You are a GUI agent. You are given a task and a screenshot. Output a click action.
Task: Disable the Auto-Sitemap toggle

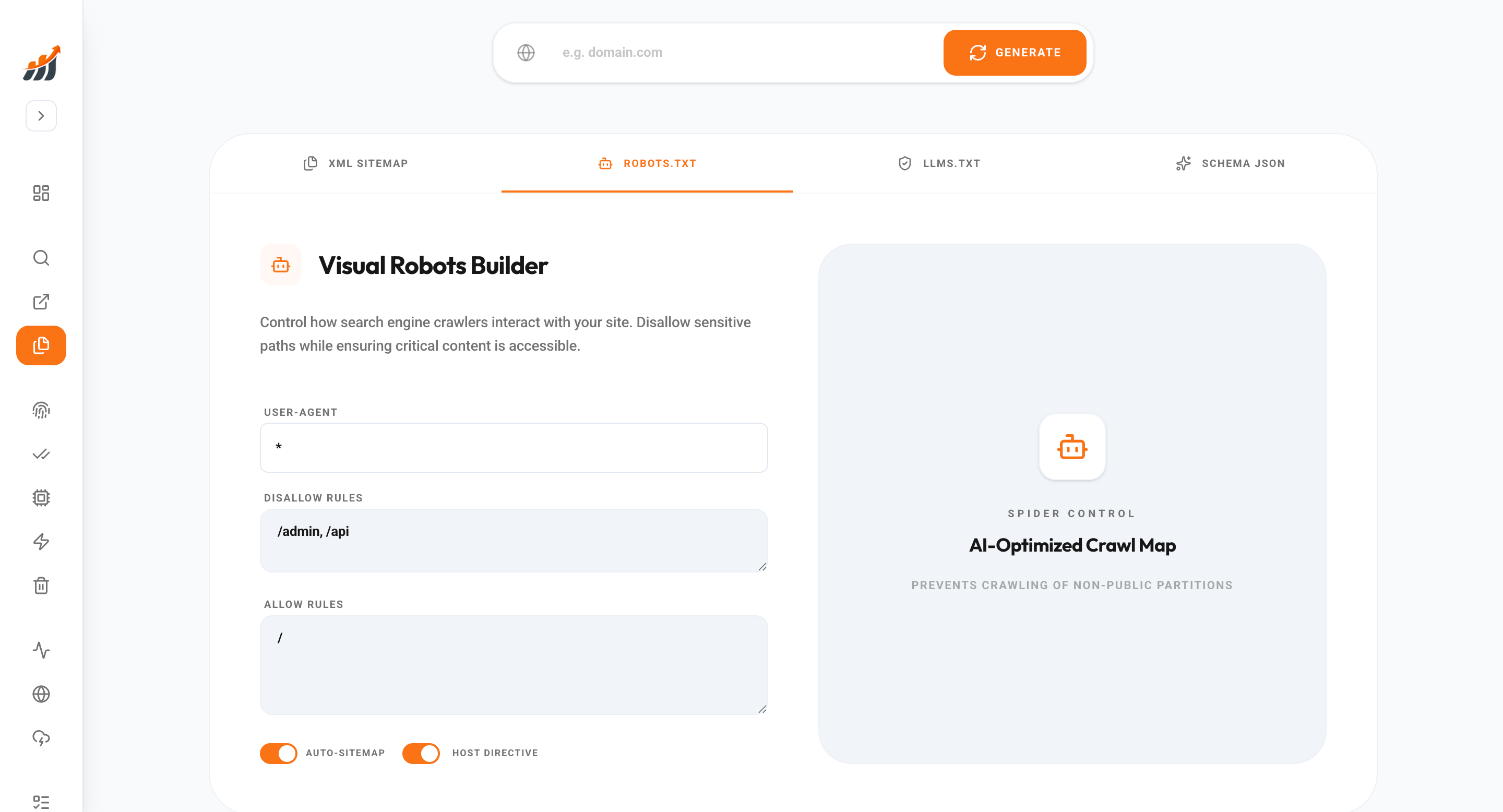click(278, 753)
